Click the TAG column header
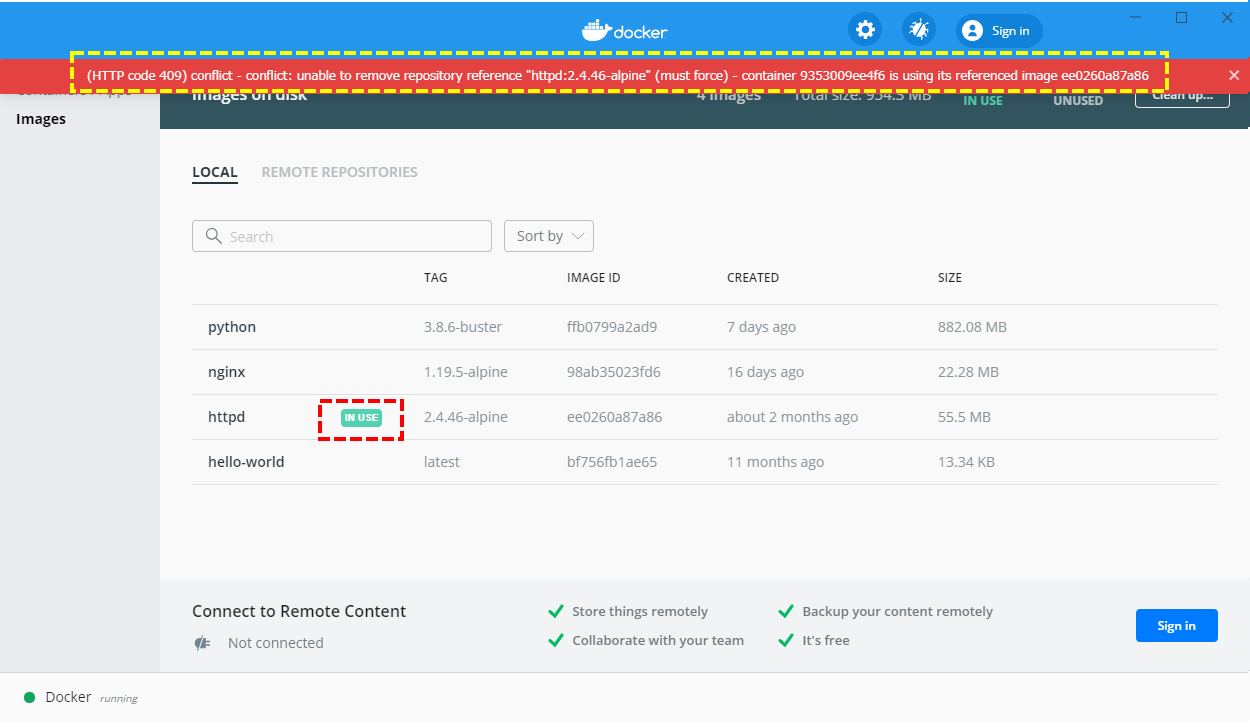Screen dimensions: 1250x727 coord(436,278)
